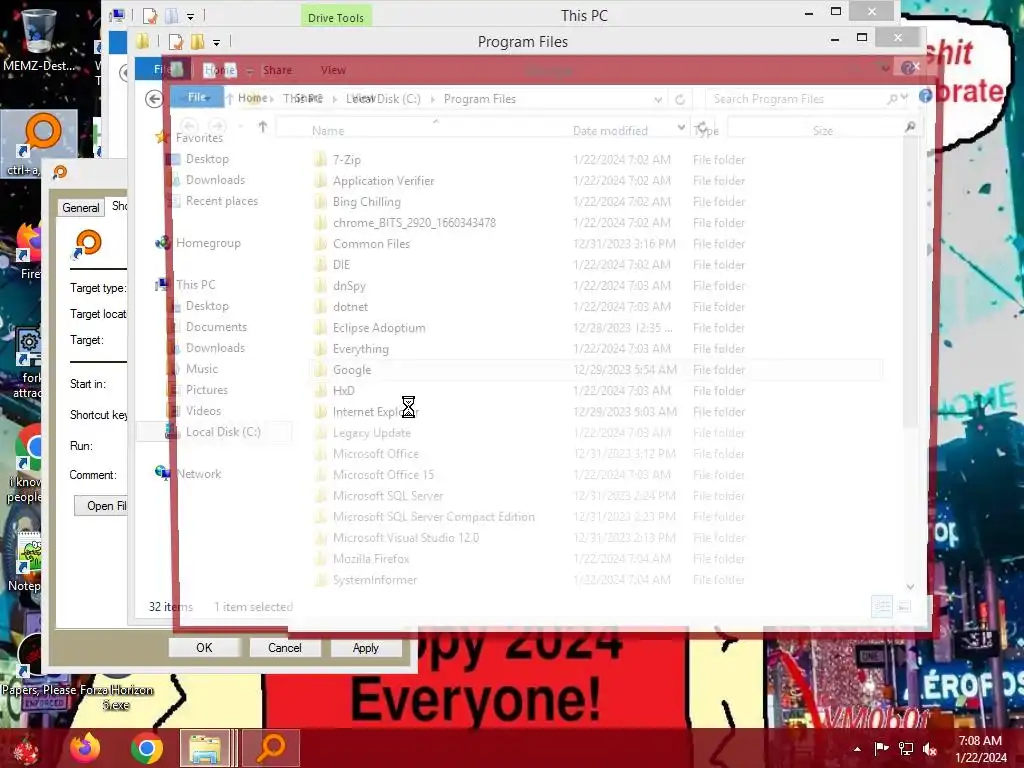Screen dimensions: 1024x768
Task: Select Homegroup in navigation pane
Action: 208,243
